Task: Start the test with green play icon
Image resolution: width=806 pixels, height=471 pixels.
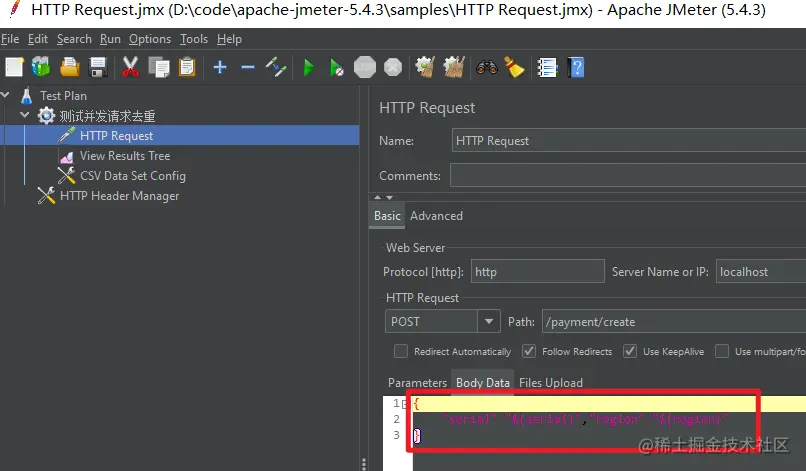Action: coord(308,67)
